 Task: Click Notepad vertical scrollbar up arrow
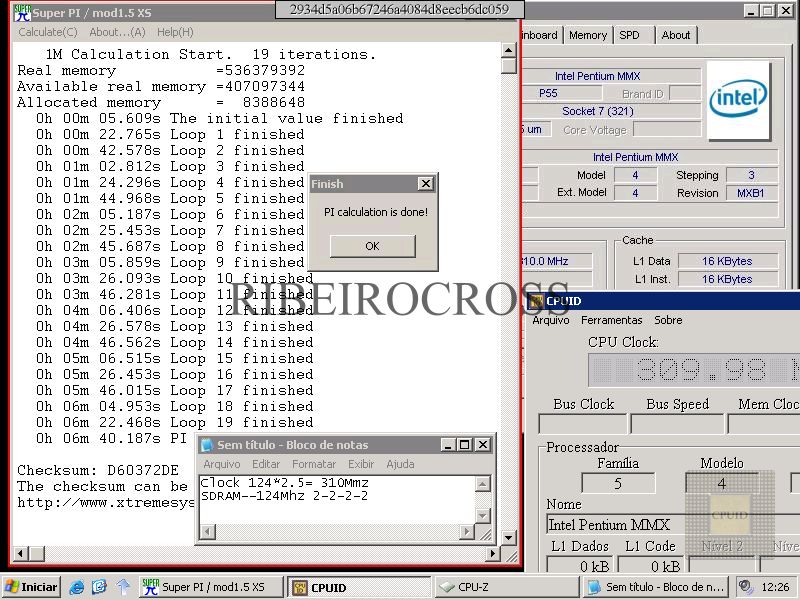point(483,484)
